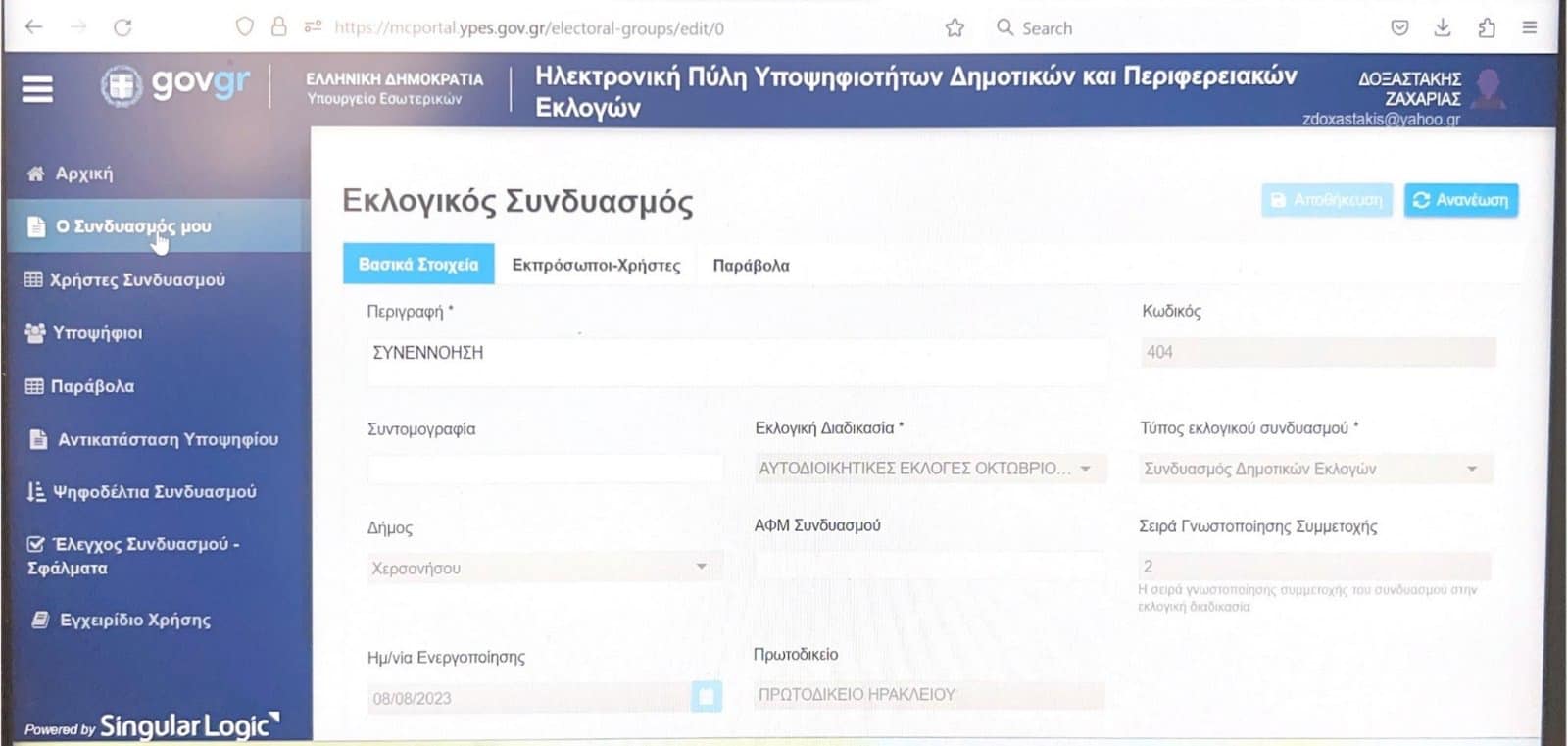Image resolution: width=1568 pixels, height=746 pixels.
Task: Open the shield tracking protection icon
Action: pyautogui.click(x=245, y=26)
